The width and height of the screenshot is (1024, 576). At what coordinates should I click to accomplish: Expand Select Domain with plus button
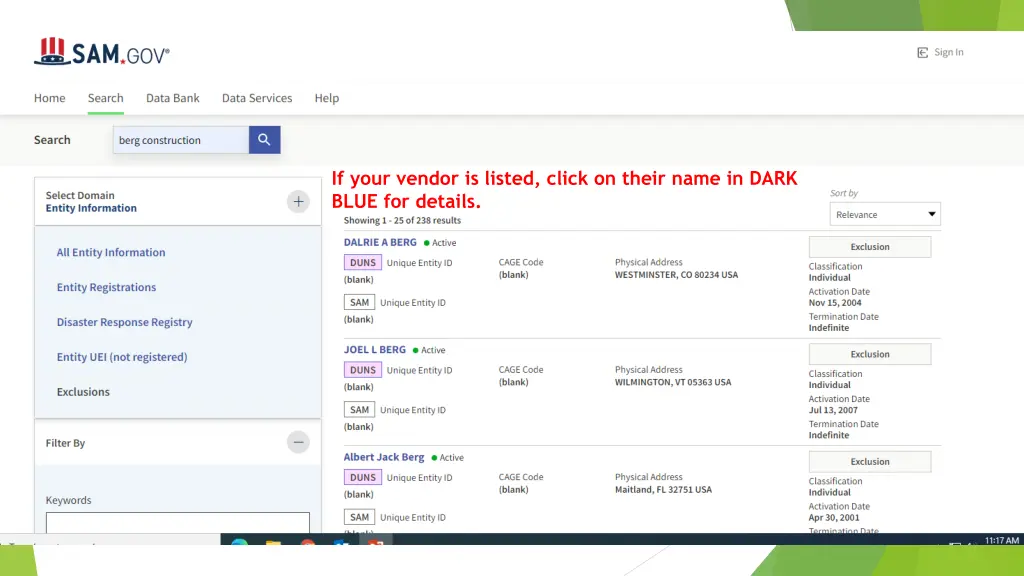coord(298,202)
